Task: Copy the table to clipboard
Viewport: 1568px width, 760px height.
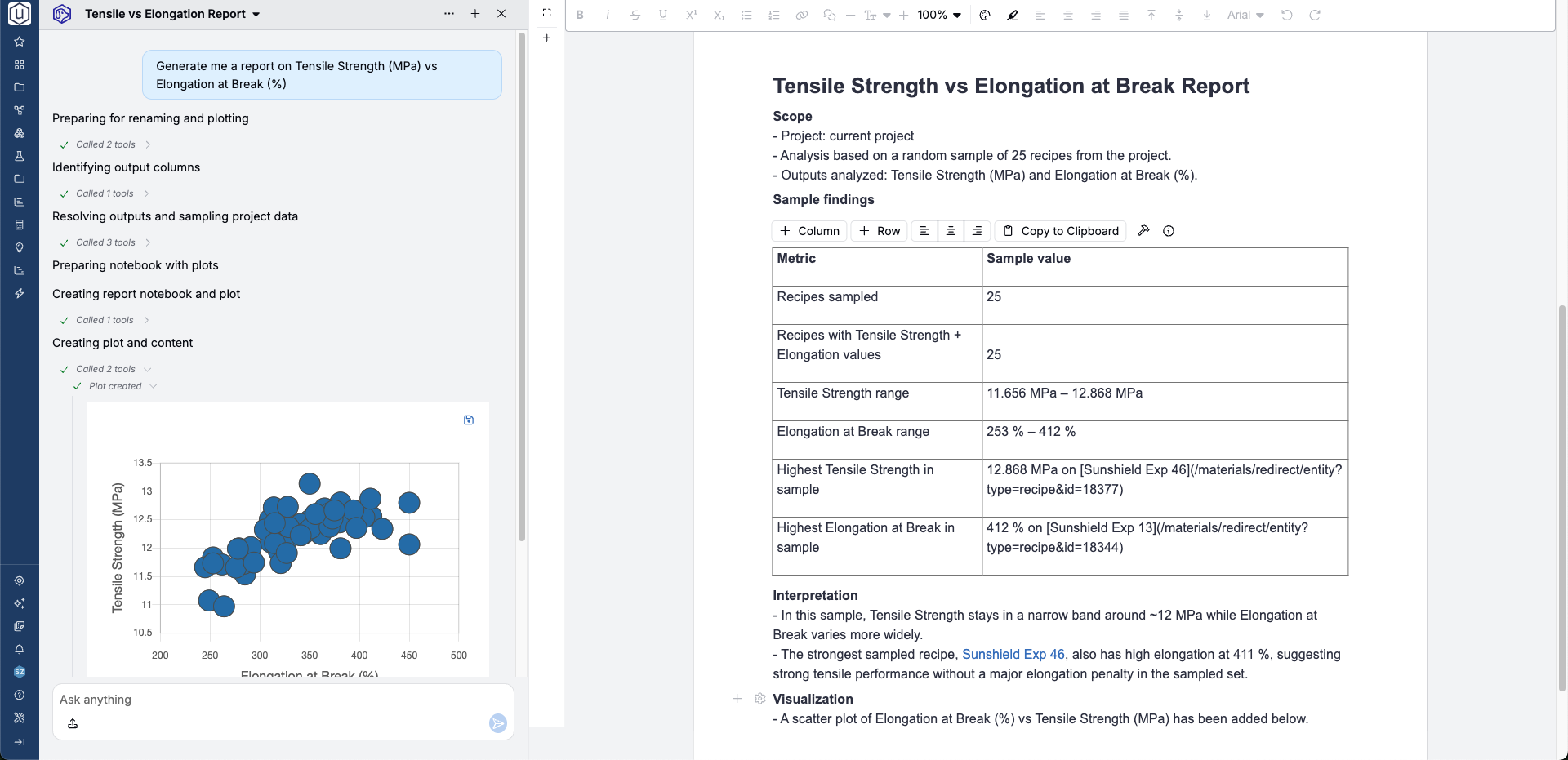Action: click(x=1061, y=231)
